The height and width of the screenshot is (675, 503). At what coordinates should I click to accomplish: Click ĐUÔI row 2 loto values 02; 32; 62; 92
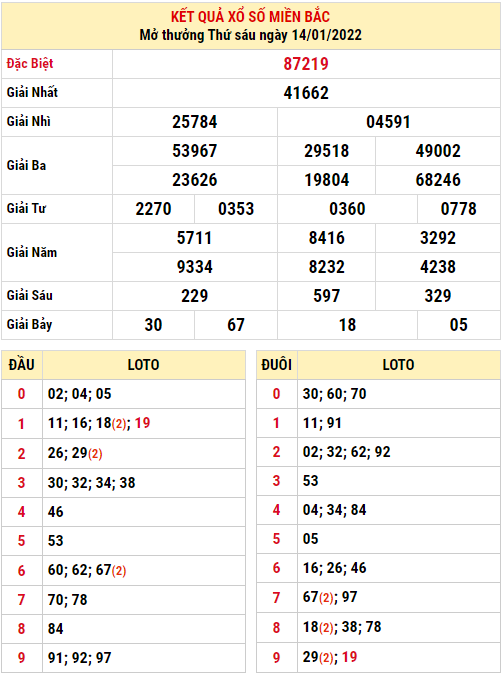tap(347, 452)
